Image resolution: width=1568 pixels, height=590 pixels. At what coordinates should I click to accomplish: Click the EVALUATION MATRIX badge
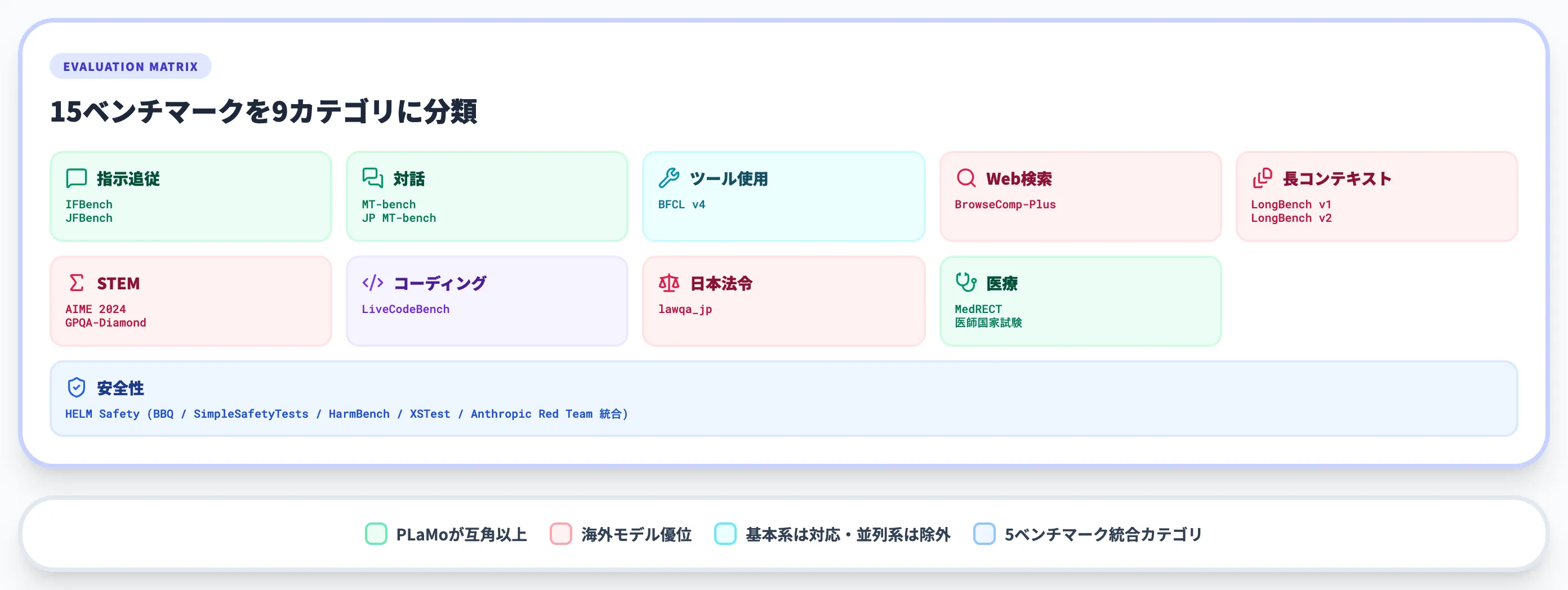click(130, 66)
